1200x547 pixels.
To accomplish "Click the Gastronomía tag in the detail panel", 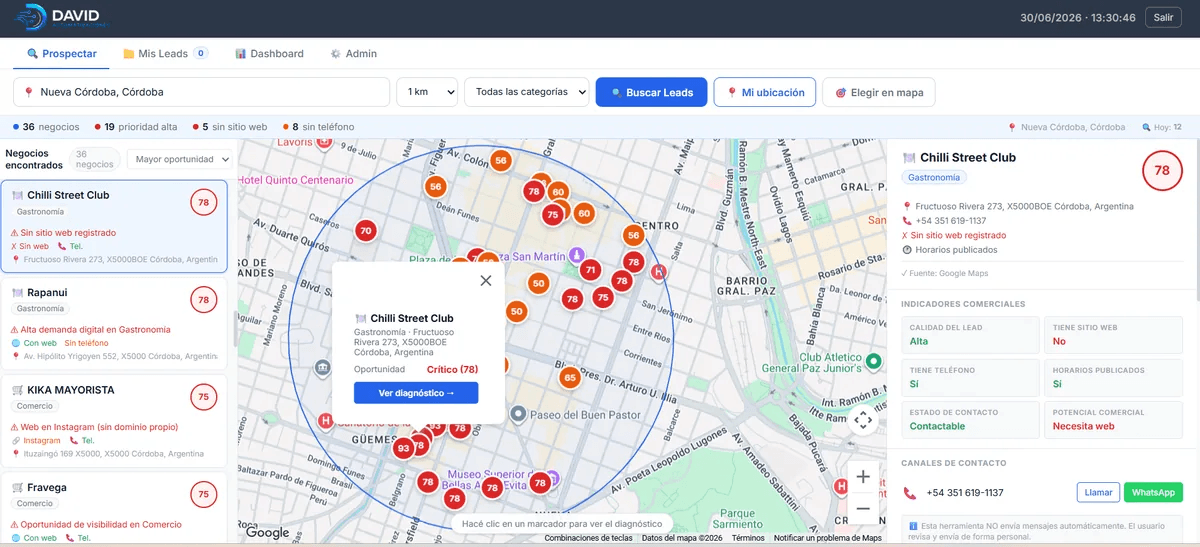I will 935,177.
